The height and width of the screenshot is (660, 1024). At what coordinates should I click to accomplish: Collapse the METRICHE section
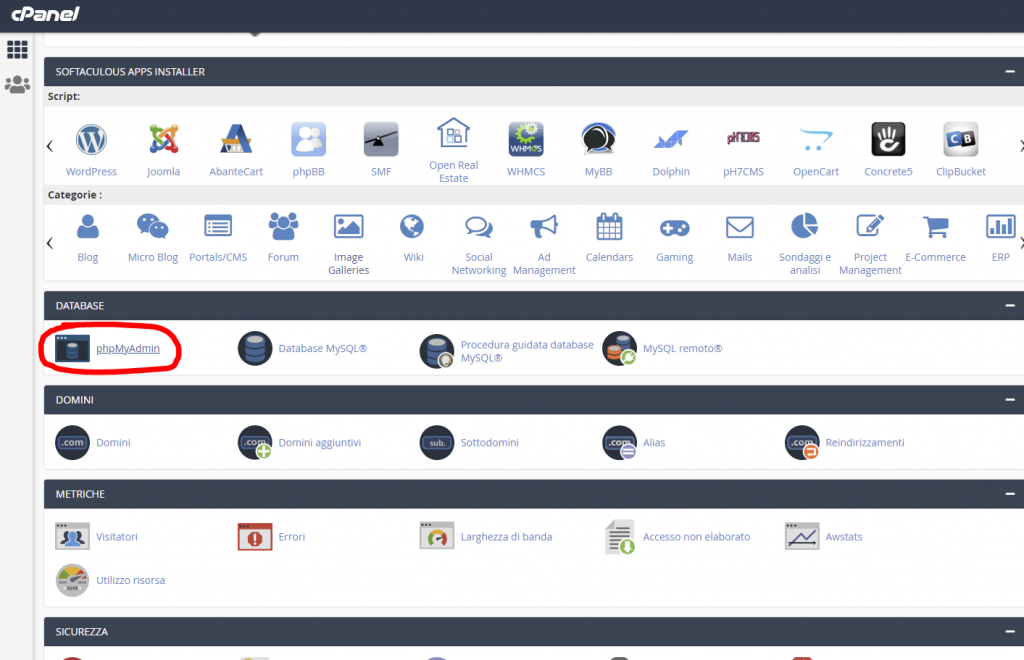tap(1009, 493)
